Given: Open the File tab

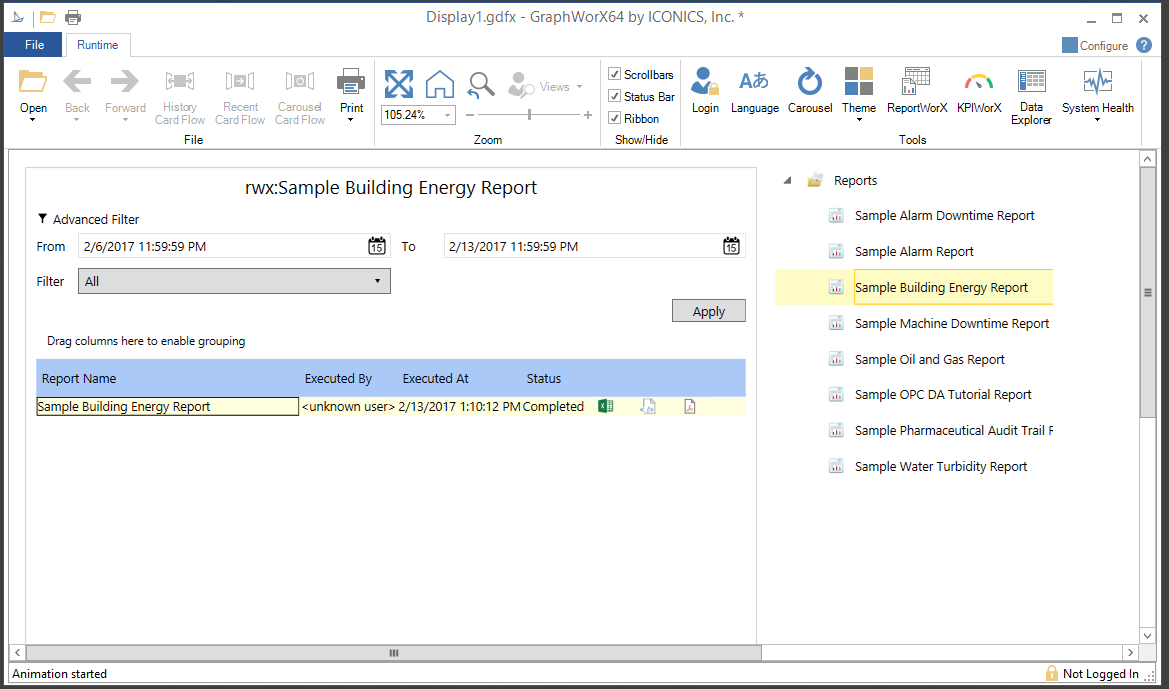Looking at the screenshot, I should (34, 45).
